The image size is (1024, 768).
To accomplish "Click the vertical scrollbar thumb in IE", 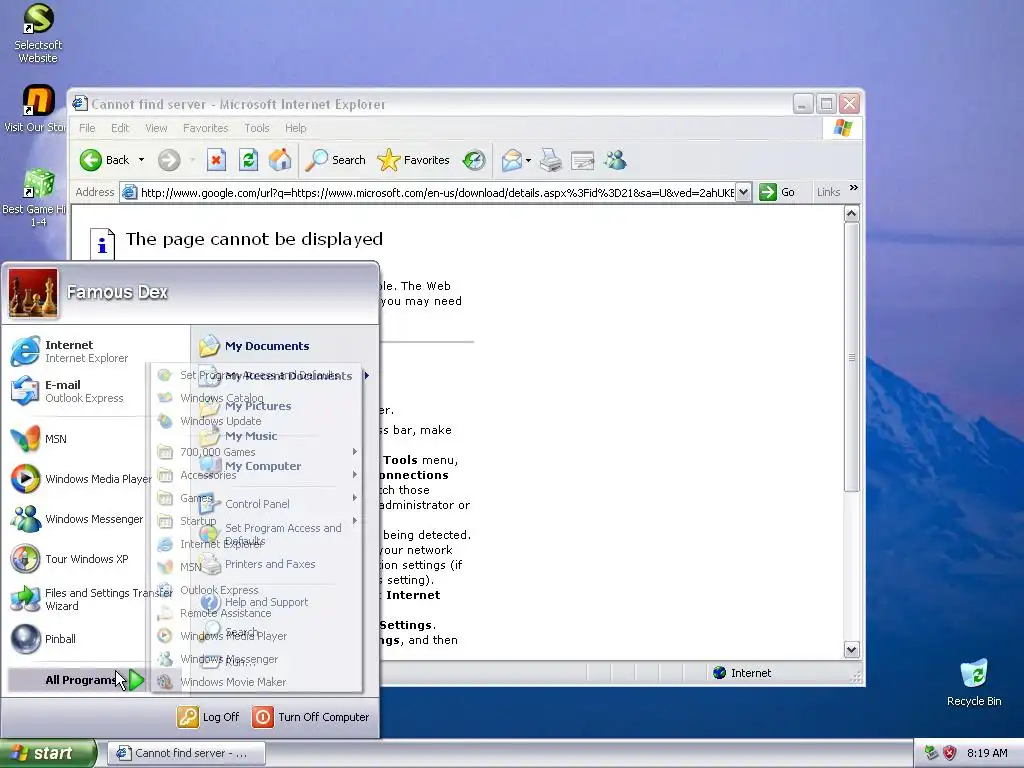I will coord(852,357).
